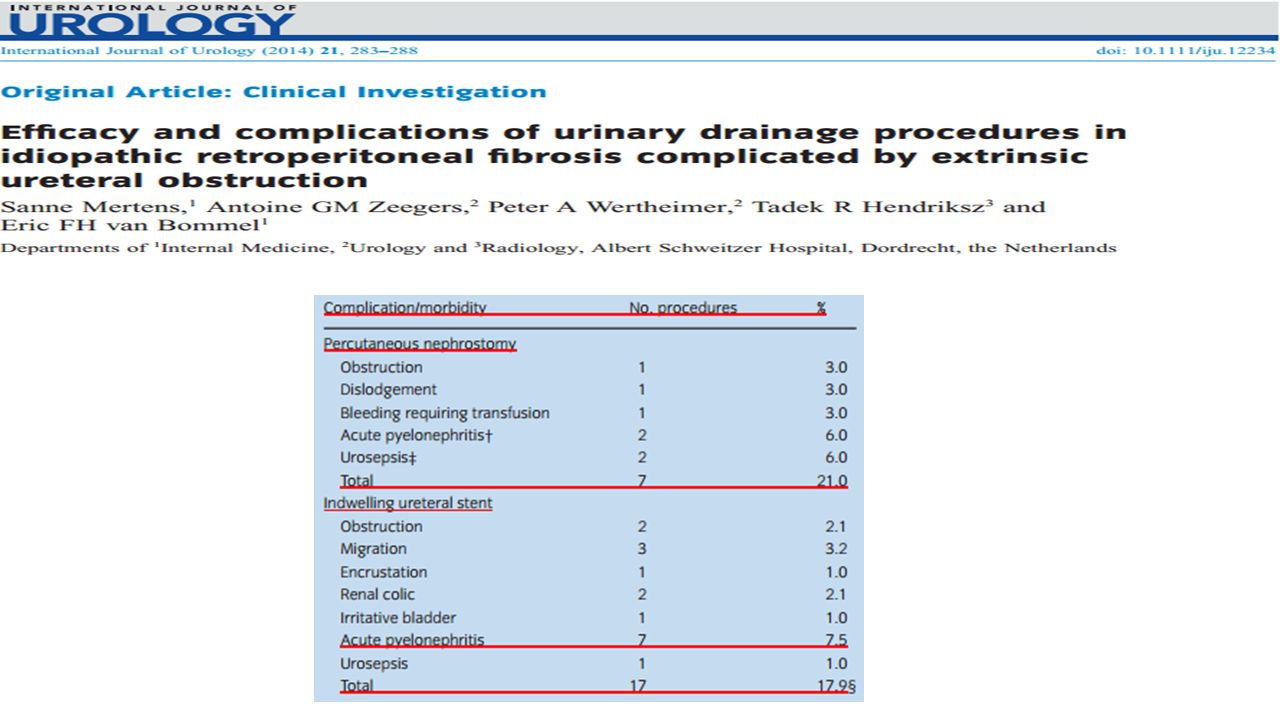Click the article title about urinary drainage procedures
1280x720 pixels.
pos(564,156)
